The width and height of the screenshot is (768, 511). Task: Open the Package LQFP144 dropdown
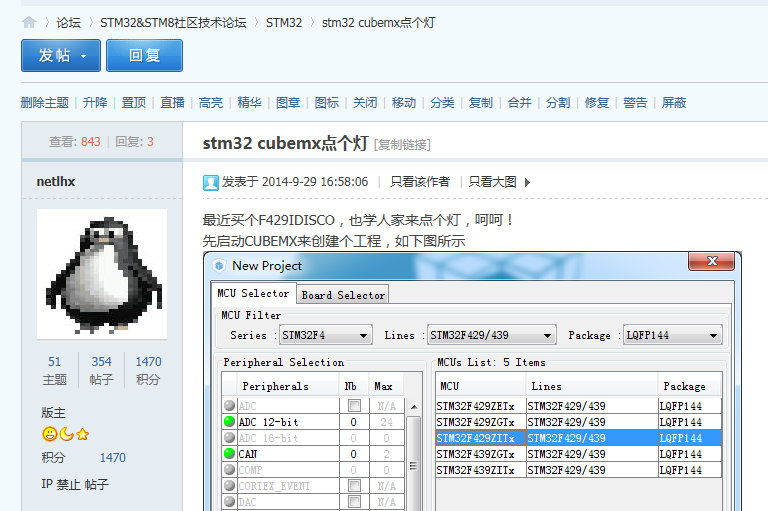pyautogui.click(x=672, y=335)
